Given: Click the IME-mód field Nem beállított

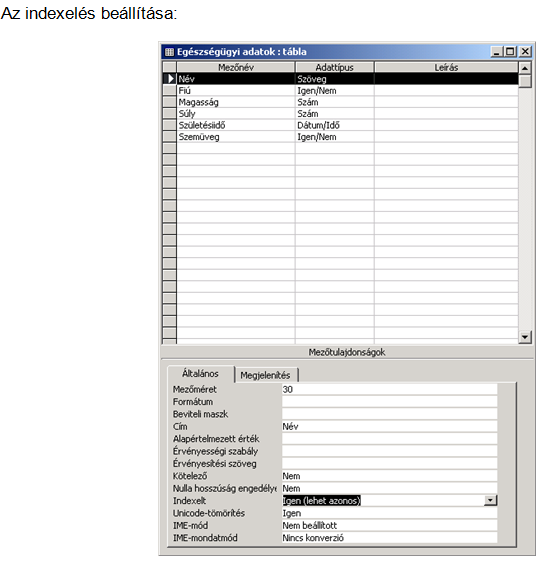Looking at the screenshot, I should coord(389,525).
